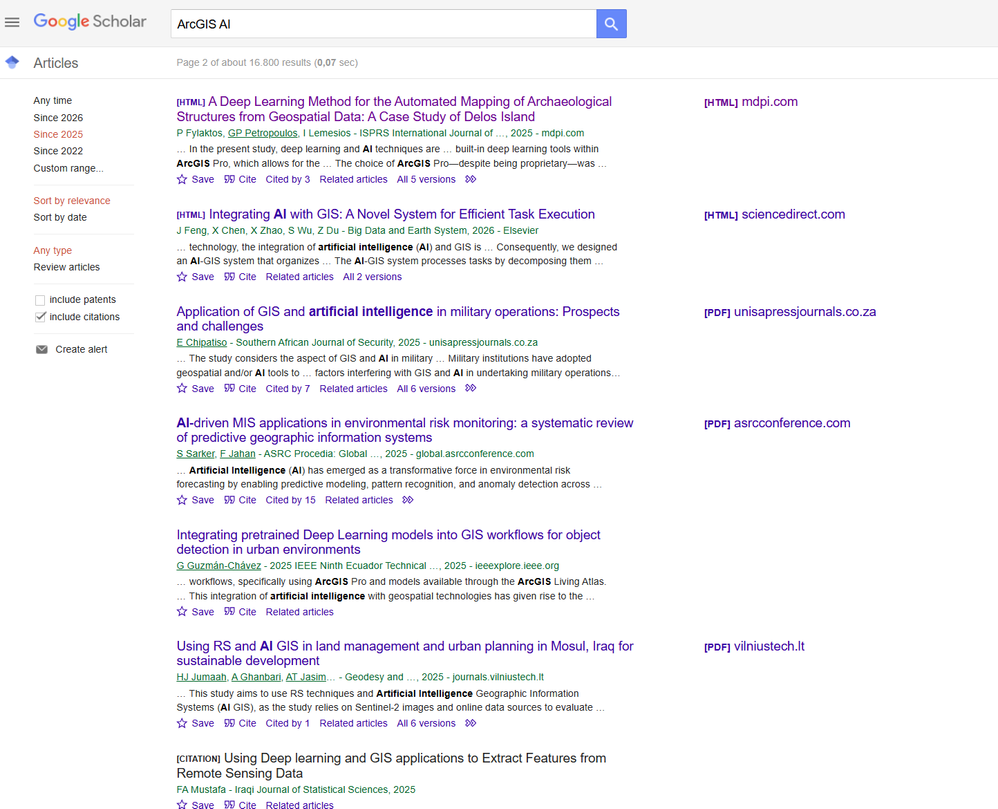Click quote Cite icon for Mosul, Iraq article
This screenshot has height=809, width=998.
point(229,724)
